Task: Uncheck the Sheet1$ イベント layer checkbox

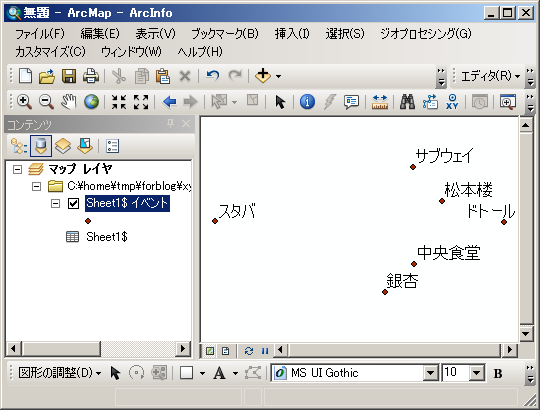Action: [73, 203]
